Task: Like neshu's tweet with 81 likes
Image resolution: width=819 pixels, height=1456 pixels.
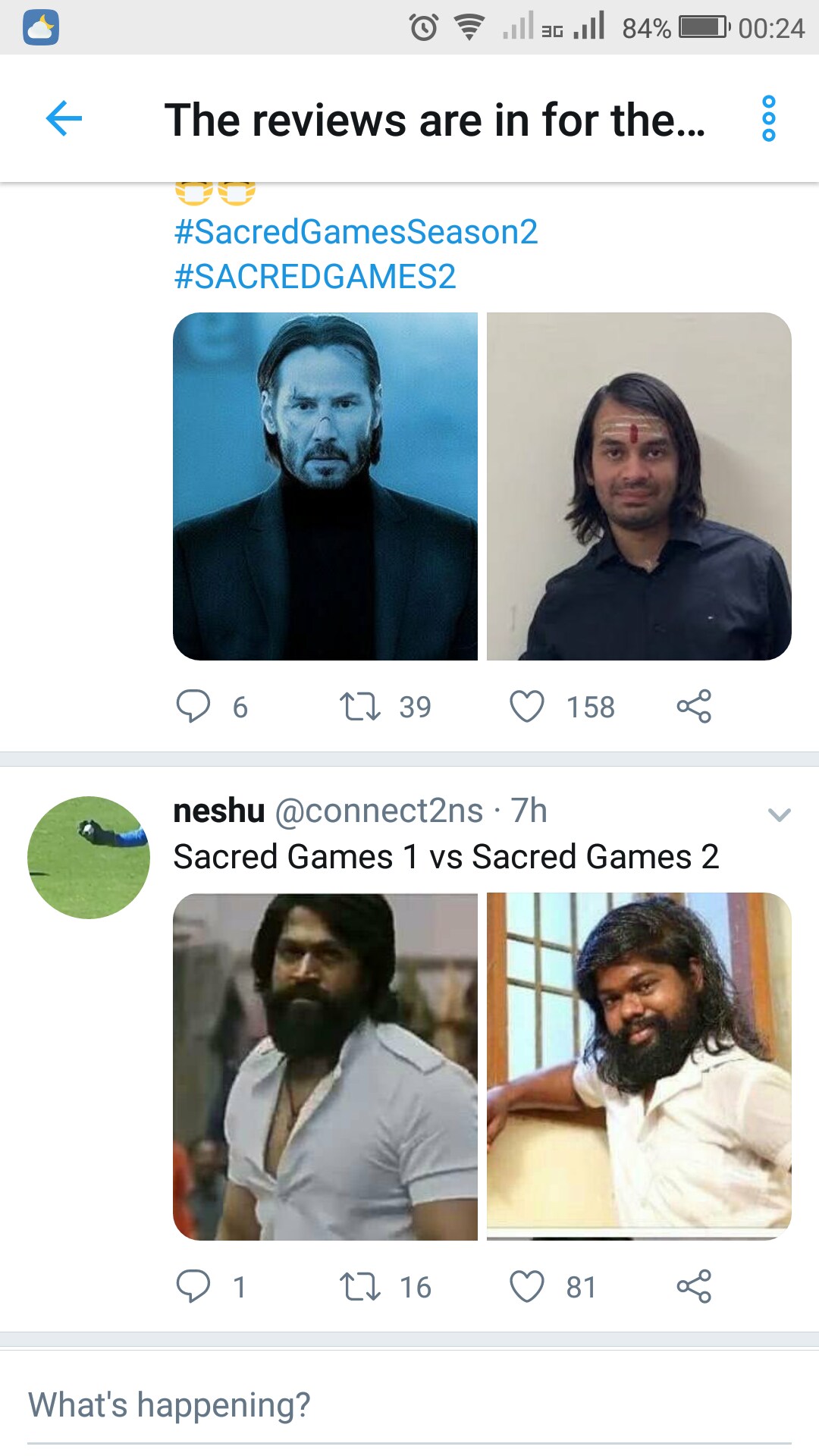Action: tap(527, 1286)
